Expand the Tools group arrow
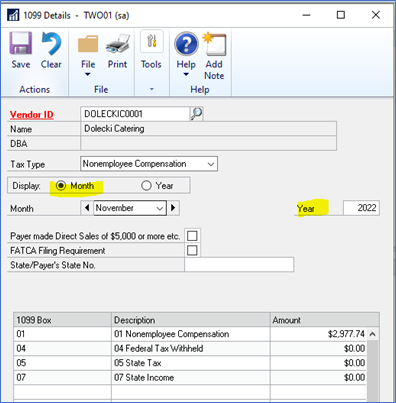Image resolution: width=396 pixels, height=403 pixels. [x=152, y=89]
